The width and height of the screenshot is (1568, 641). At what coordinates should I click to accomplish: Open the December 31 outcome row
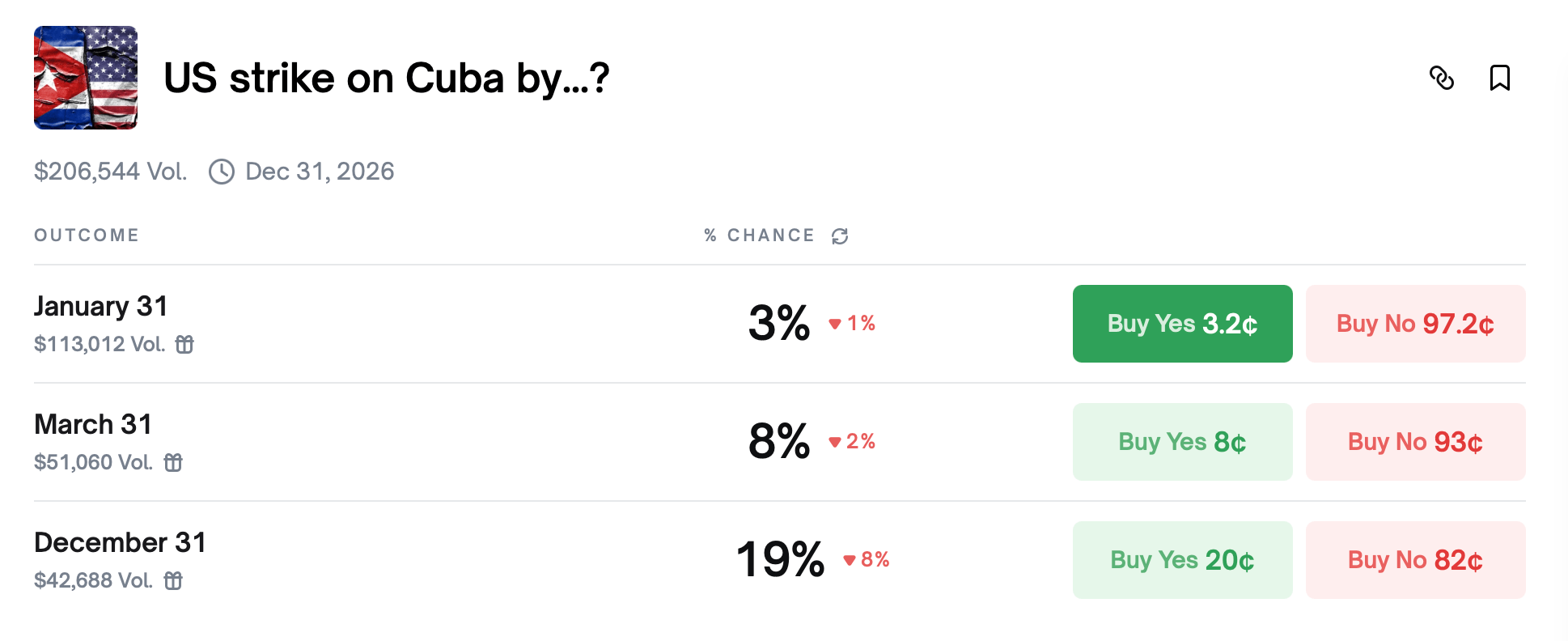point(120,543)
